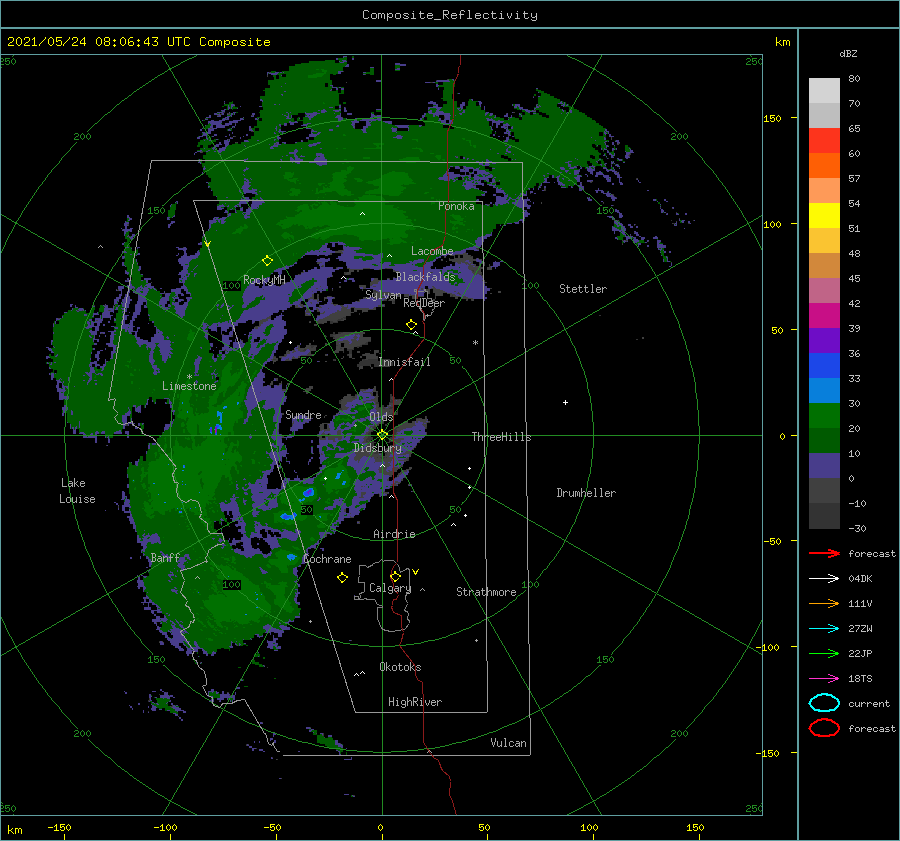Click the Okotoks town label
Image resolution: width=900 pixels, height=841 pixels.
coord(400,668)
